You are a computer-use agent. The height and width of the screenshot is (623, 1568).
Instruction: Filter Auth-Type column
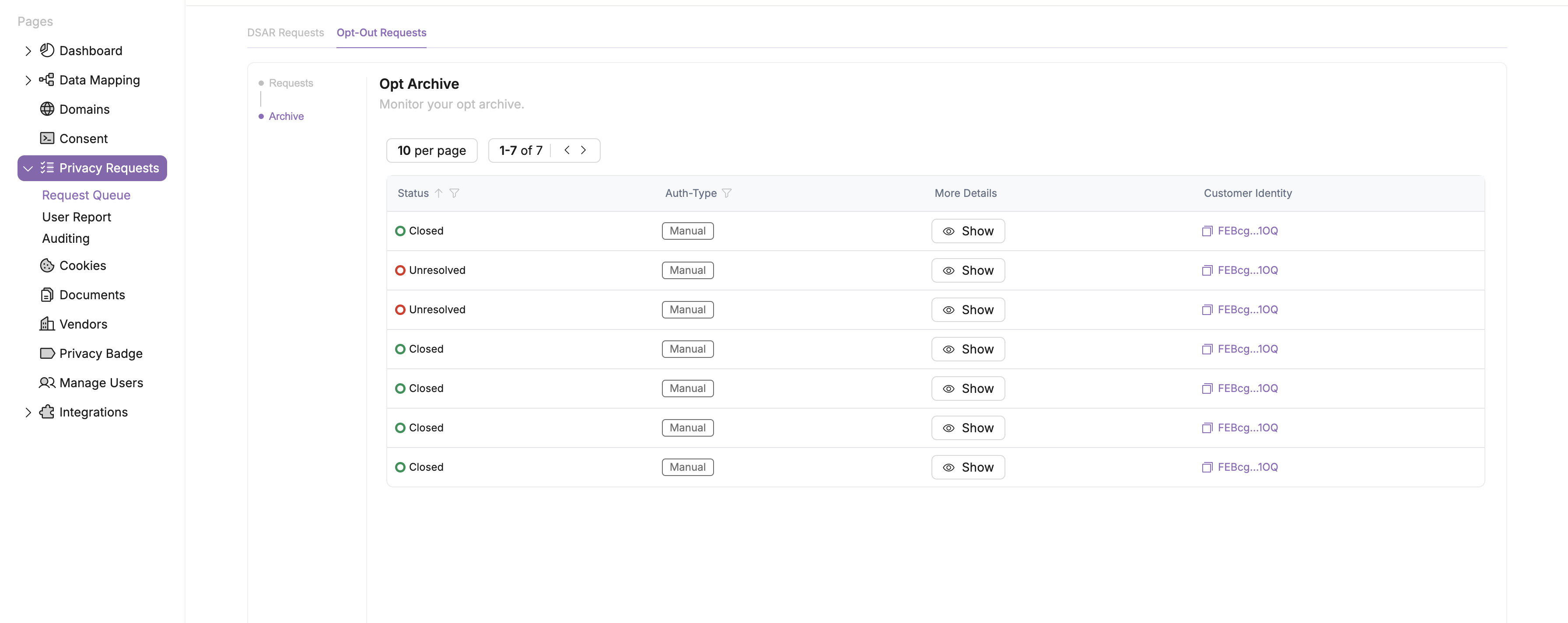pyautogui.click(x=727, y=193)
